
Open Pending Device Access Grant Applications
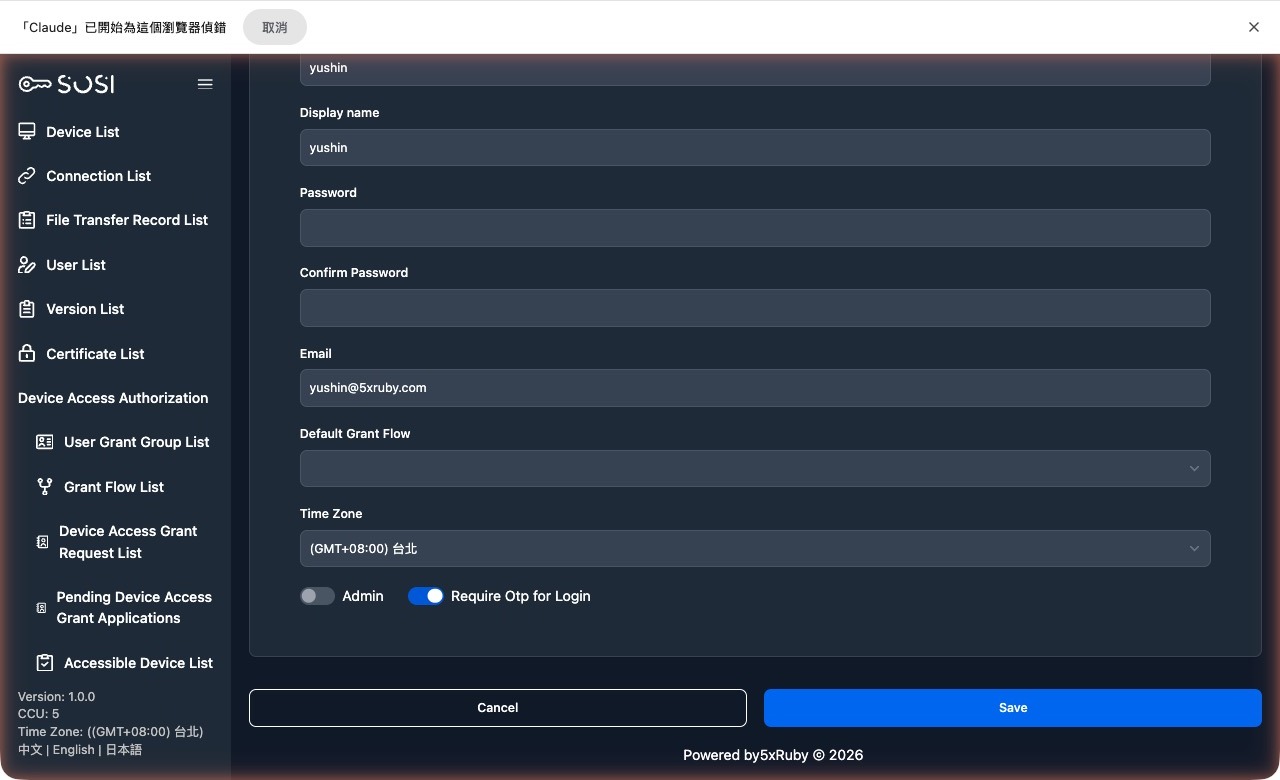coord(134,607)
